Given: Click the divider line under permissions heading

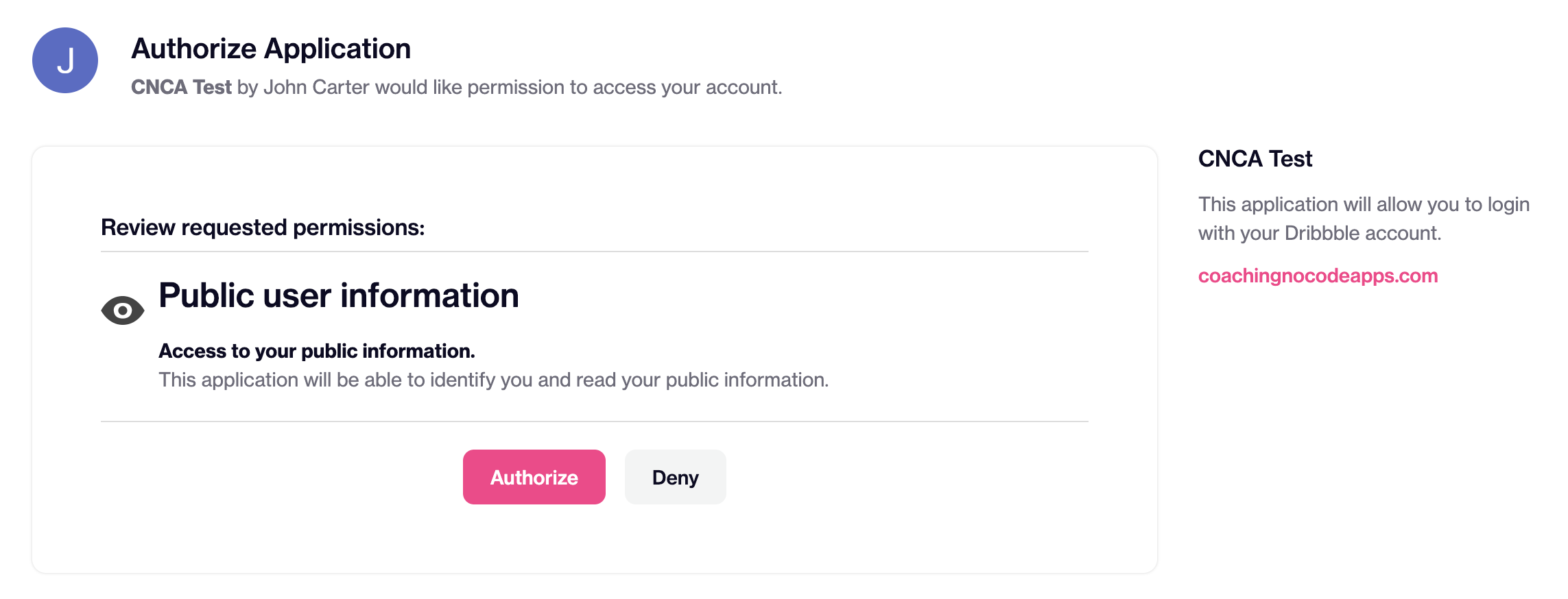Looking at the screenshot, I should pyautogui.click(x=594, y=252).
